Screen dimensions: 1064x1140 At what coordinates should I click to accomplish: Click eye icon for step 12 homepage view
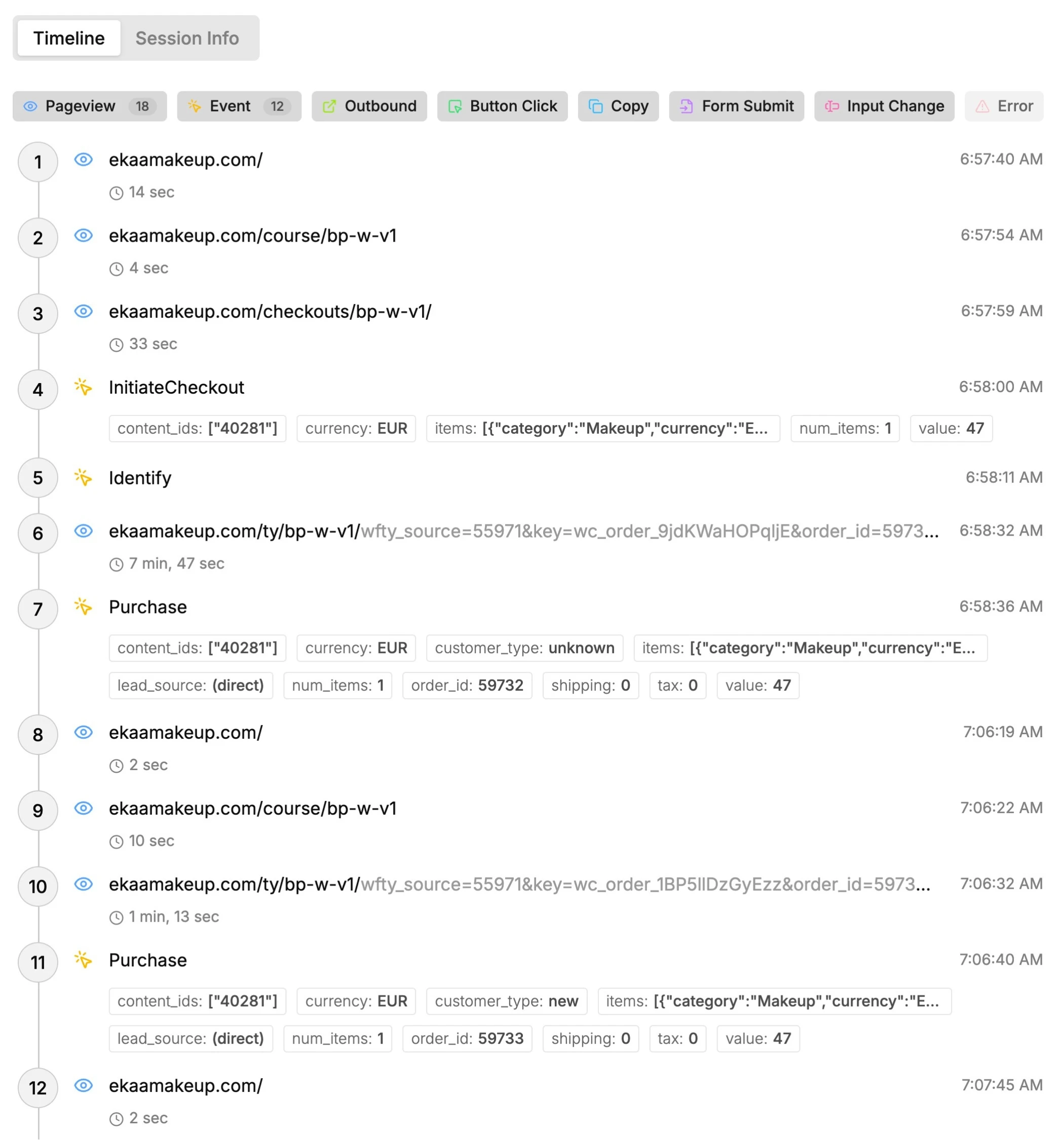coord(84,1085)
